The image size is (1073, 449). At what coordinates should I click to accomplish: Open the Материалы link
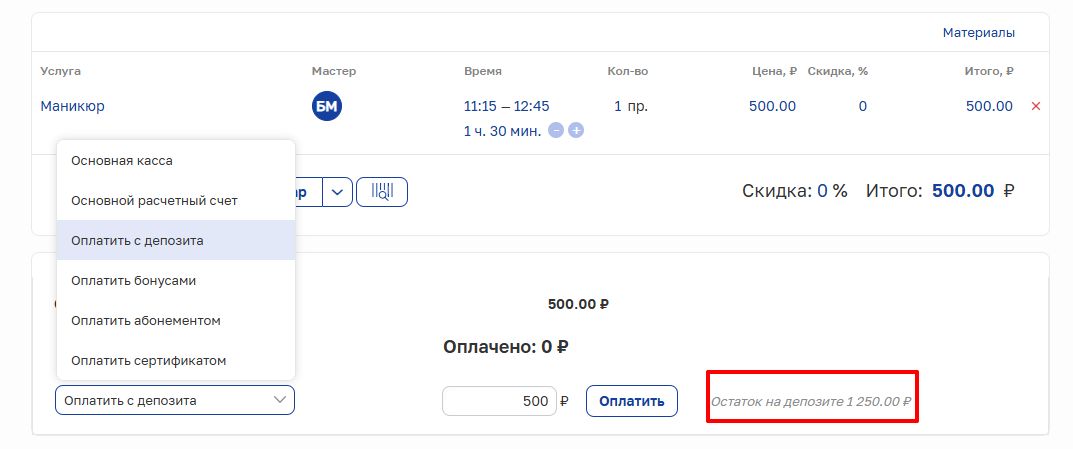(x=978, y=33)
